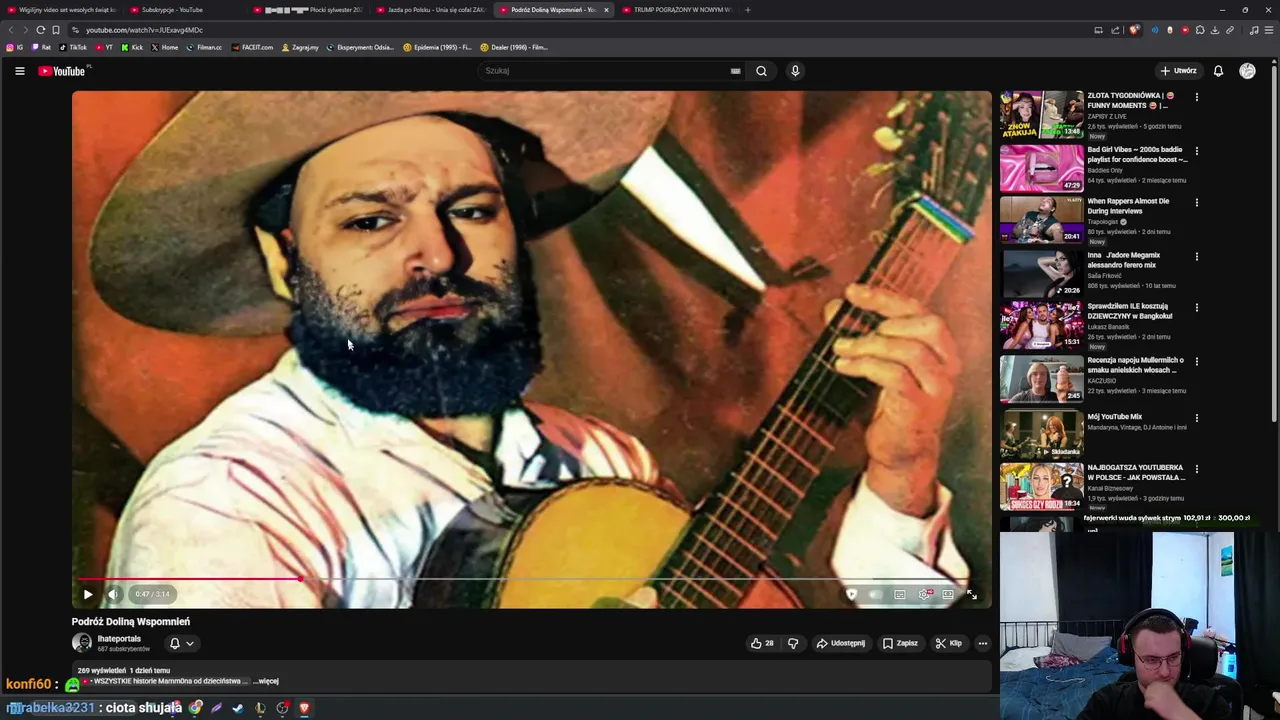Open options for ZŁOTA TYGODNIÓWKA video

(x=1196, y=97)
